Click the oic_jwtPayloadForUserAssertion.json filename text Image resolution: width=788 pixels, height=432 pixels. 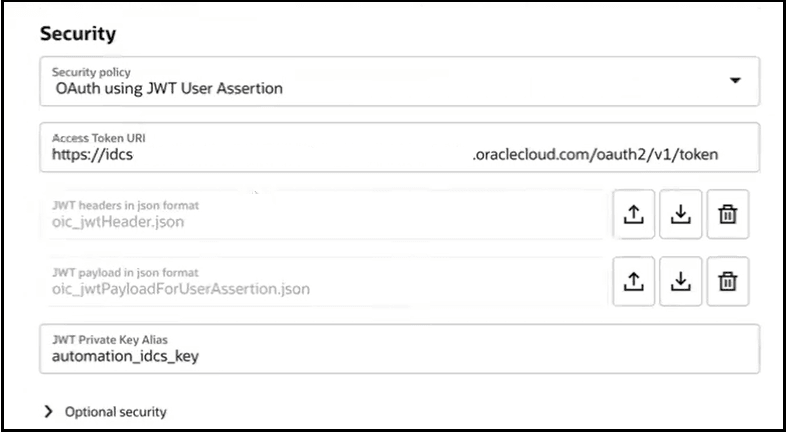coord(182,289)
